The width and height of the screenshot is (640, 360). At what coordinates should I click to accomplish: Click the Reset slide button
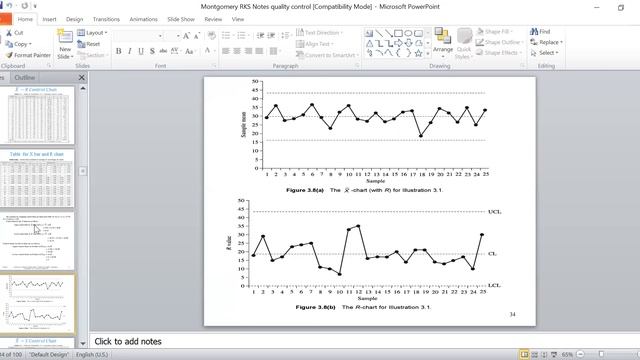pos(89,44)
